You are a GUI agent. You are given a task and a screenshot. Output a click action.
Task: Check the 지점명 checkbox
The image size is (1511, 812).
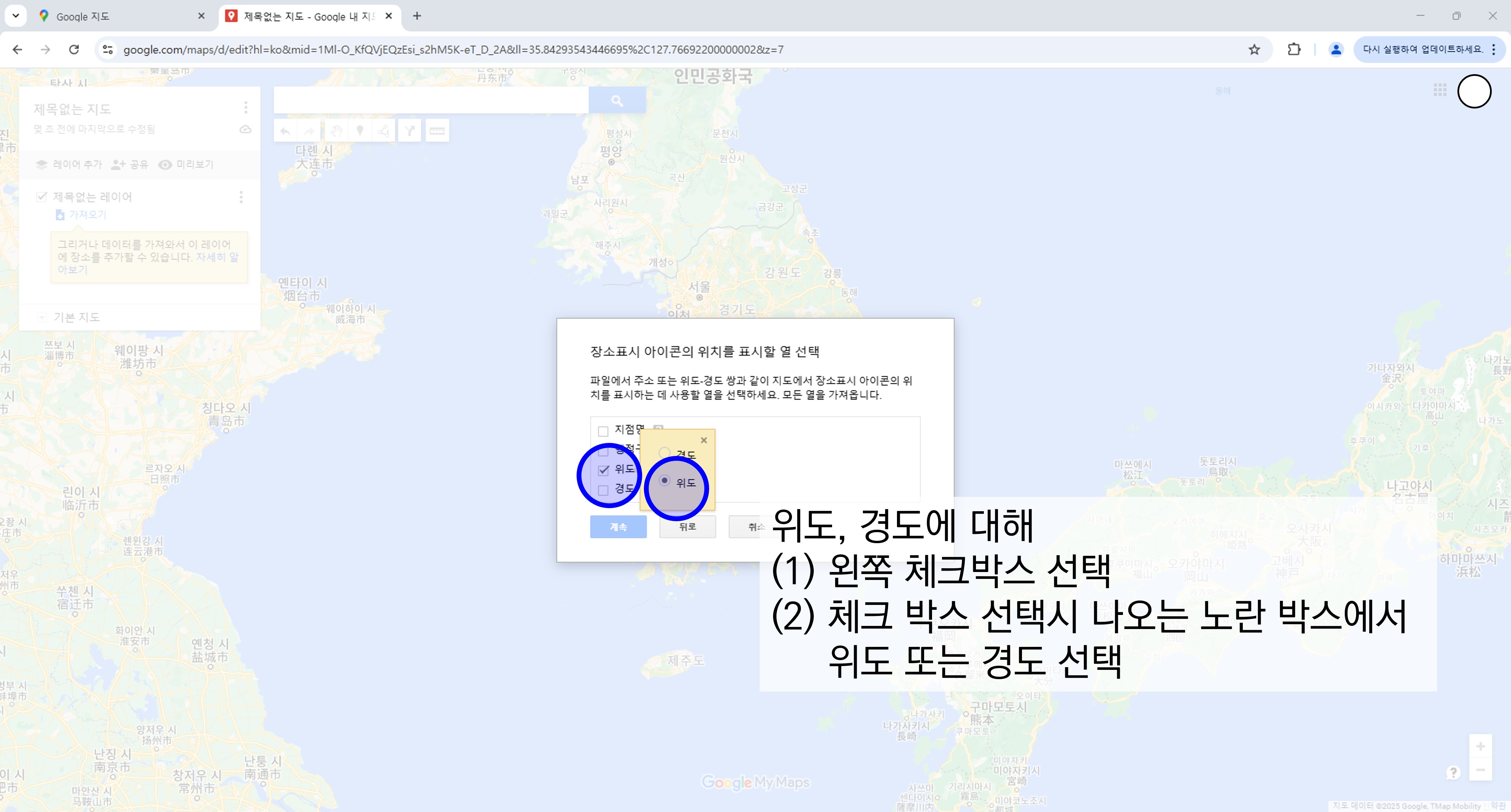pos(603,432)
